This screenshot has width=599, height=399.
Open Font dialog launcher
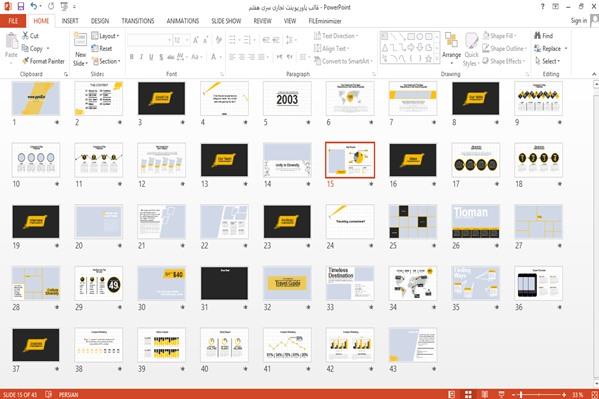[x=221, y=74]
